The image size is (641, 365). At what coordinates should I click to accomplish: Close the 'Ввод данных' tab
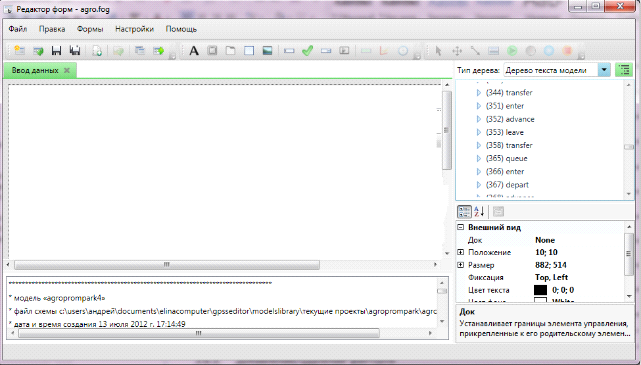click(x=67, y=70)
